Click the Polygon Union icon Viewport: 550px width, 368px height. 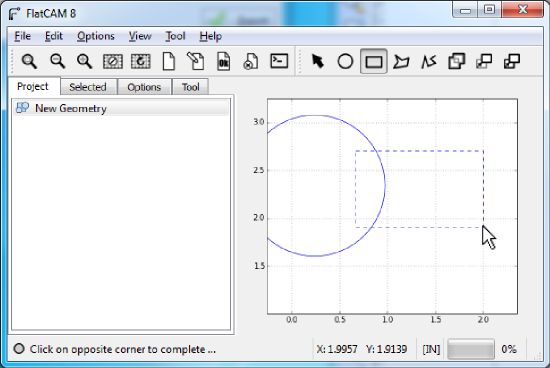click(456, 61)
